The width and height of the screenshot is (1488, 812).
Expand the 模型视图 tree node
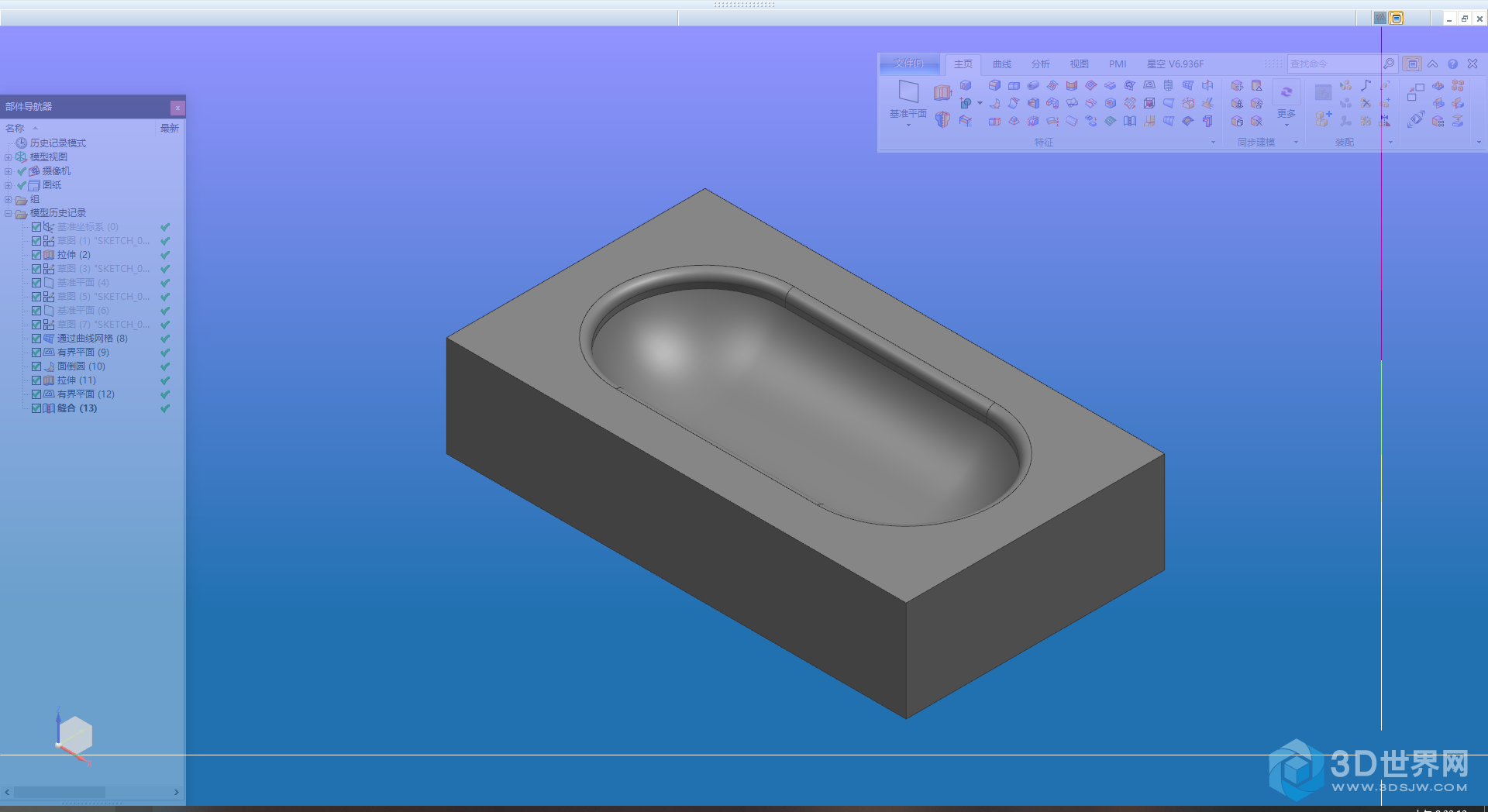click(x=9, y=157)
